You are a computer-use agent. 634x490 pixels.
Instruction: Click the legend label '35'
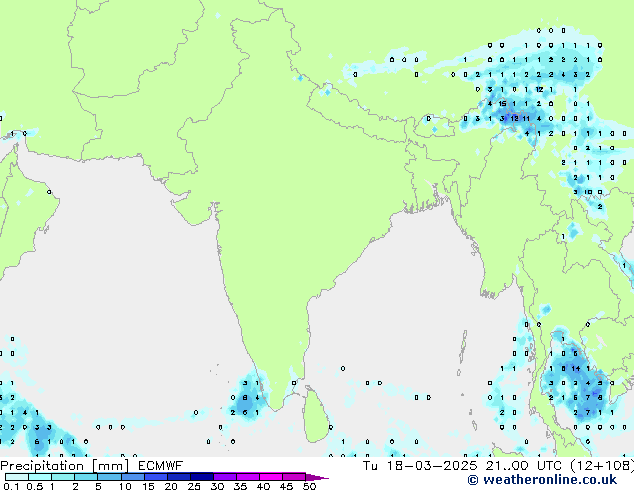pos(240,486)
